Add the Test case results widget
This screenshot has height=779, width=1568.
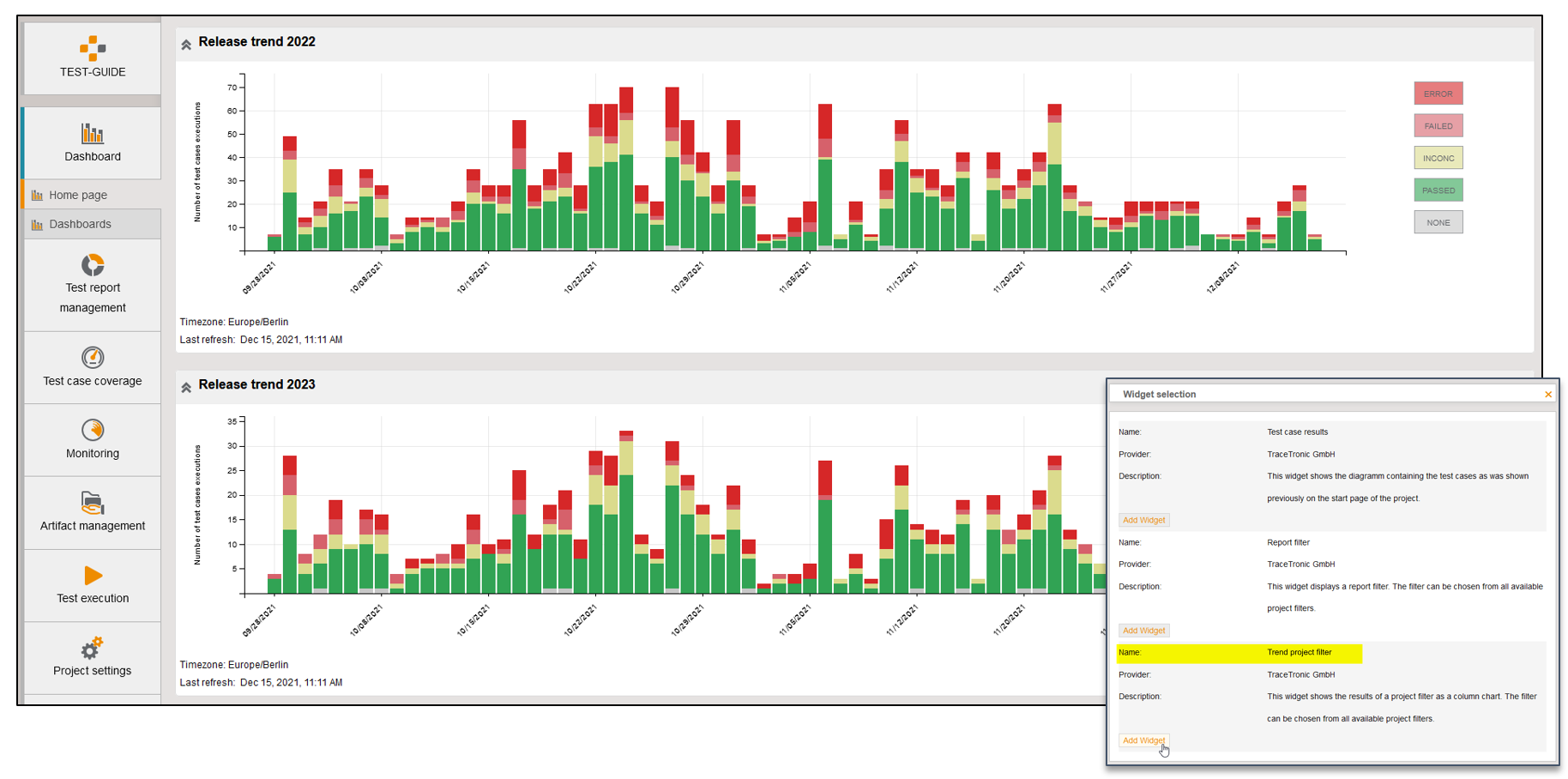tap(1143, 520)
